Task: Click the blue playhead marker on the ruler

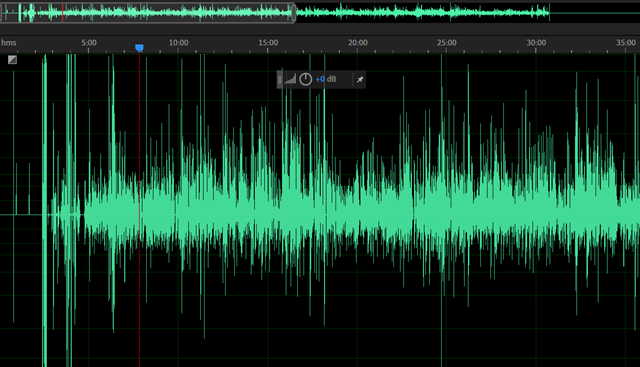Action: (139, 48)
